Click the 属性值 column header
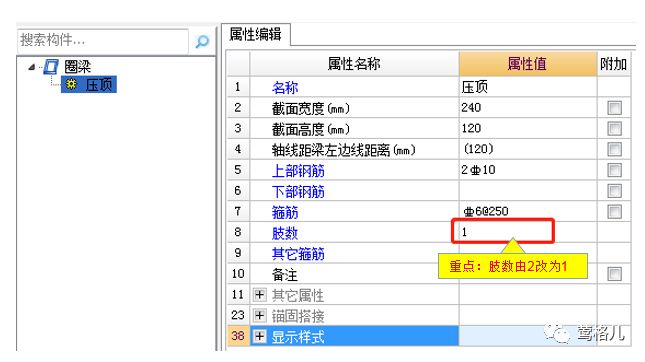 [x=528, y=64]
